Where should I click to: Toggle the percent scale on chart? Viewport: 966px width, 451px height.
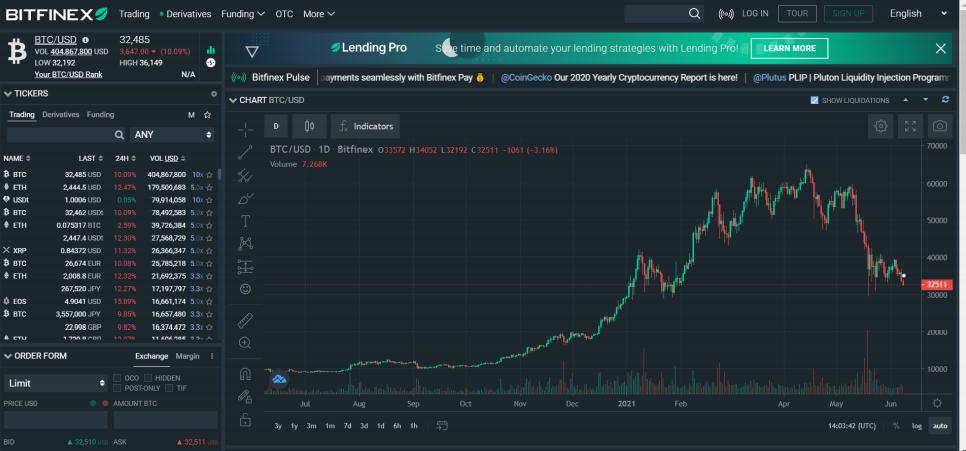coord(896,426)
